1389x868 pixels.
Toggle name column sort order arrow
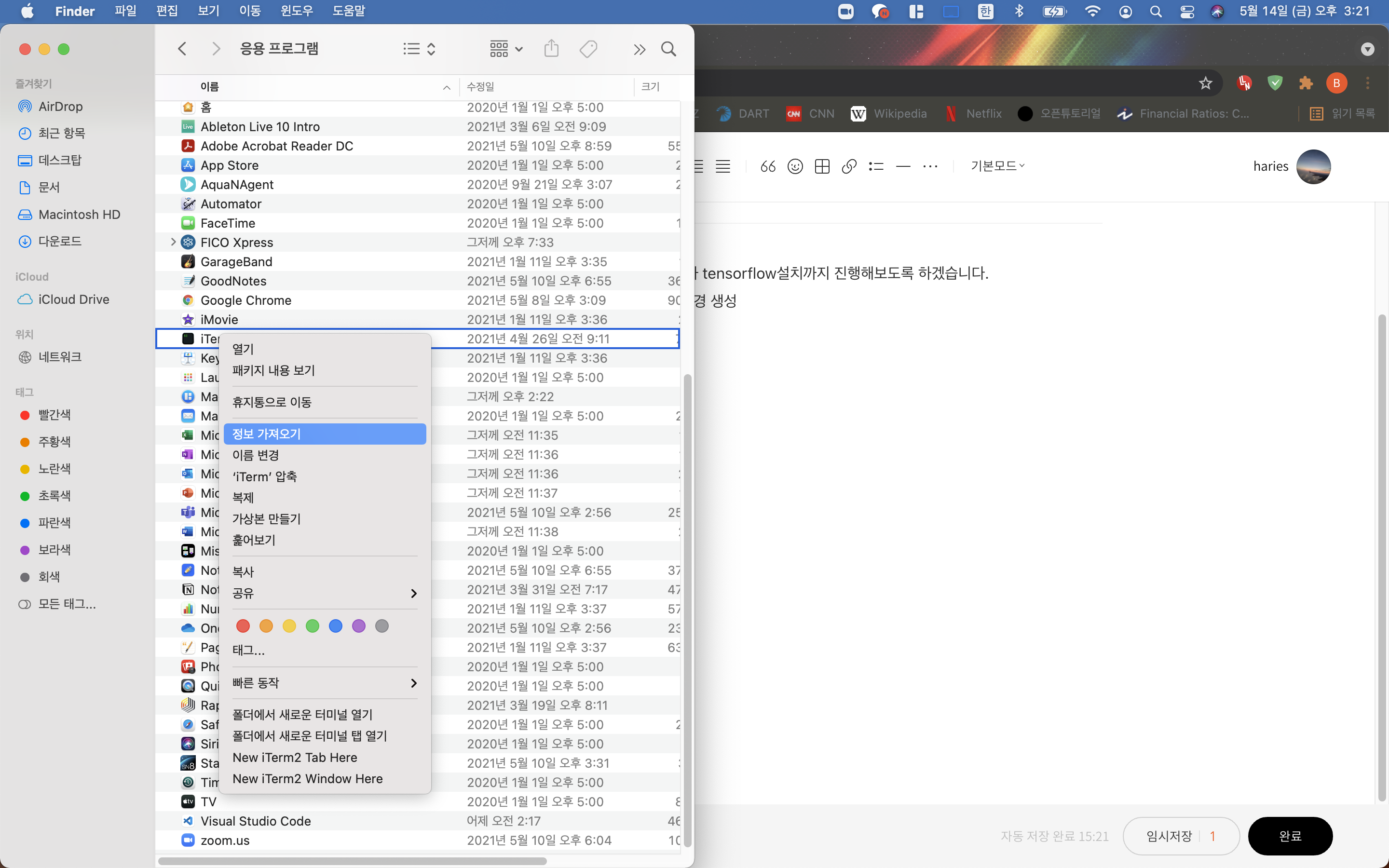(x=446, y=87)
